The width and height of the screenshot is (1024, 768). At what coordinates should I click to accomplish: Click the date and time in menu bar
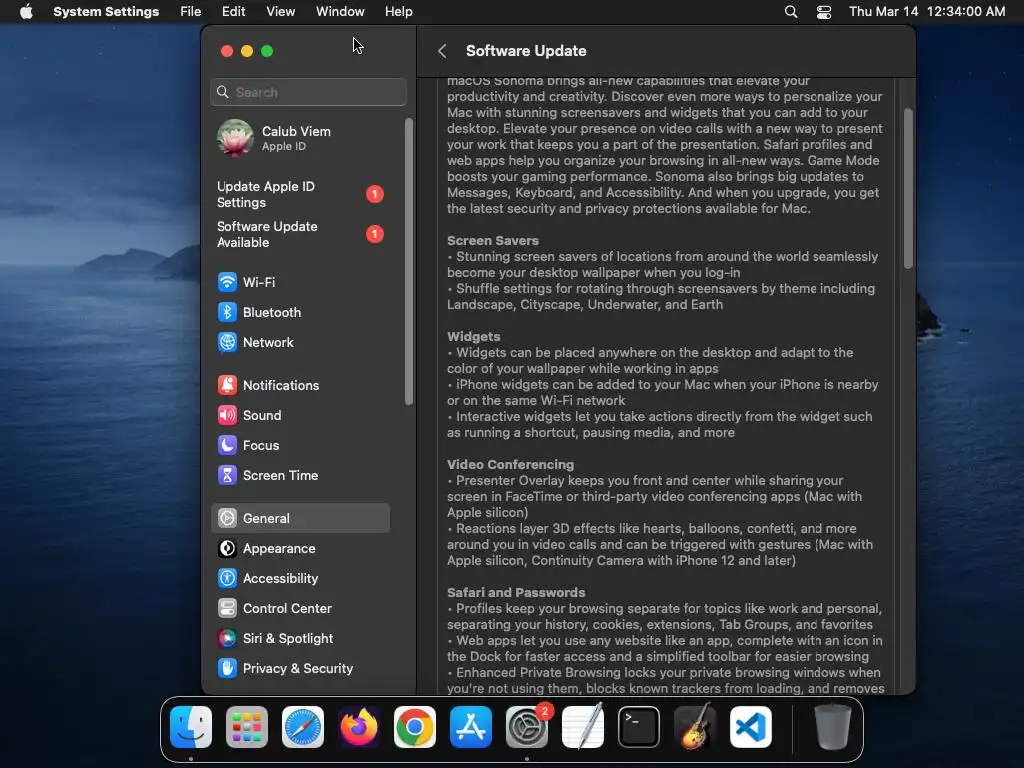(927, 12)
